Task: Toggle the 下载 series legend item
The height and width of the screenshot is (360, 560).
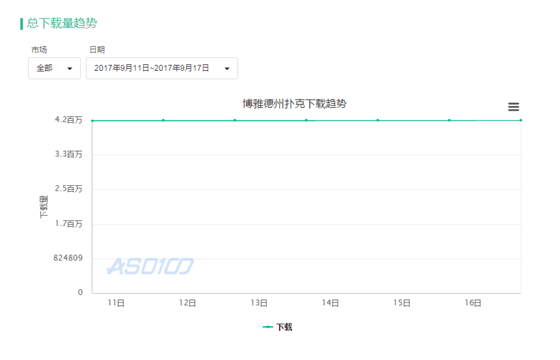Action: pos(278,327)
